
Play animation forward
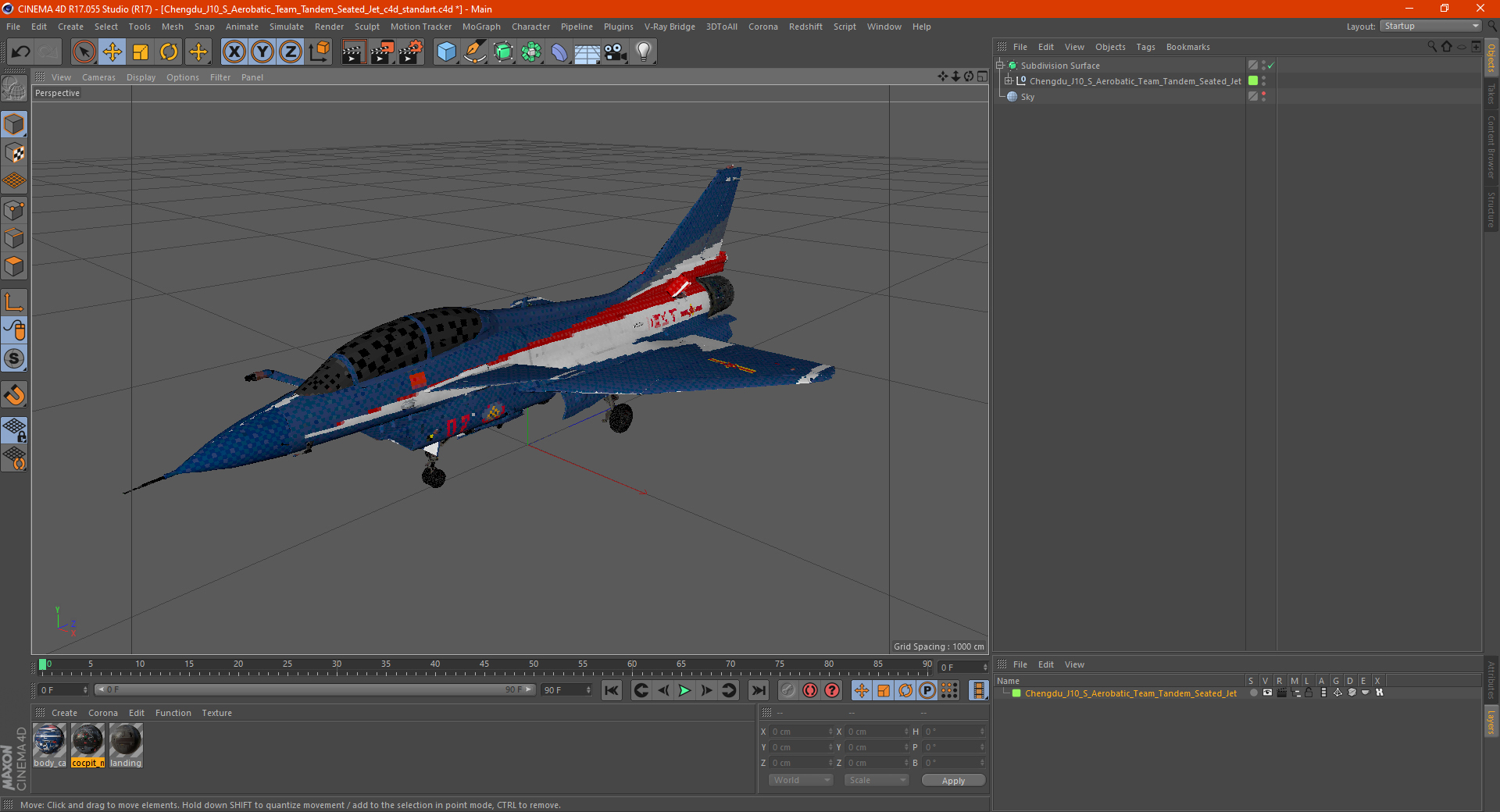point(684,690)
